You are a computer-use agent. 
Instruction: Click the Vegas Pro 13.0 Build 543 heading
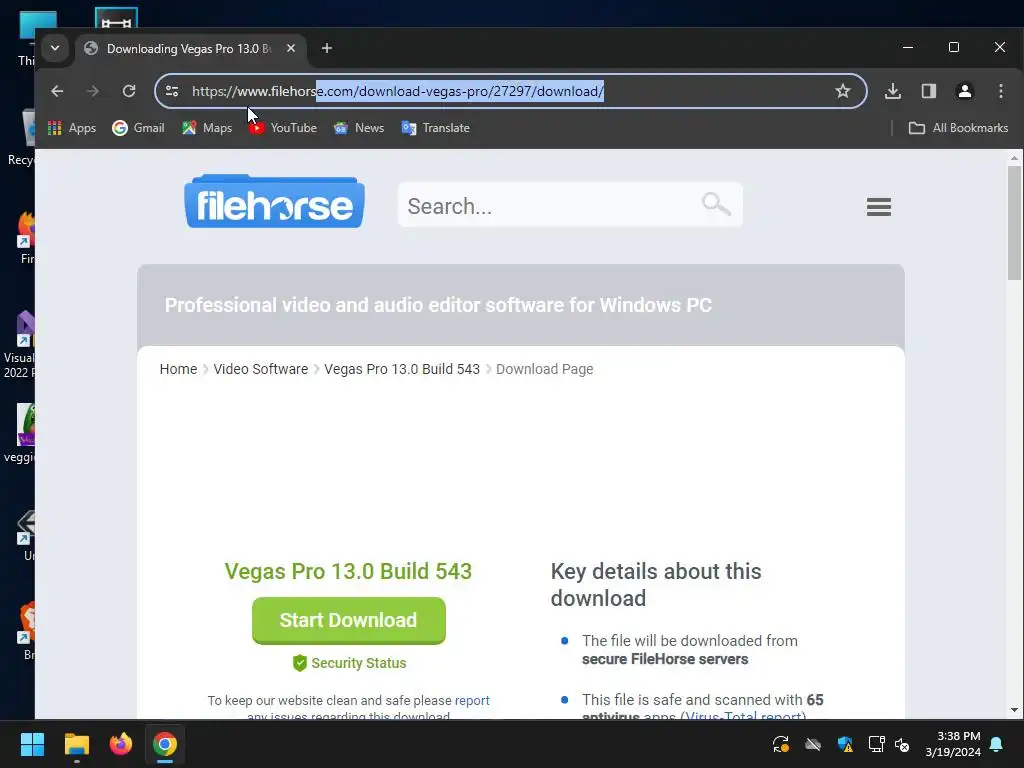pos(348,571)
